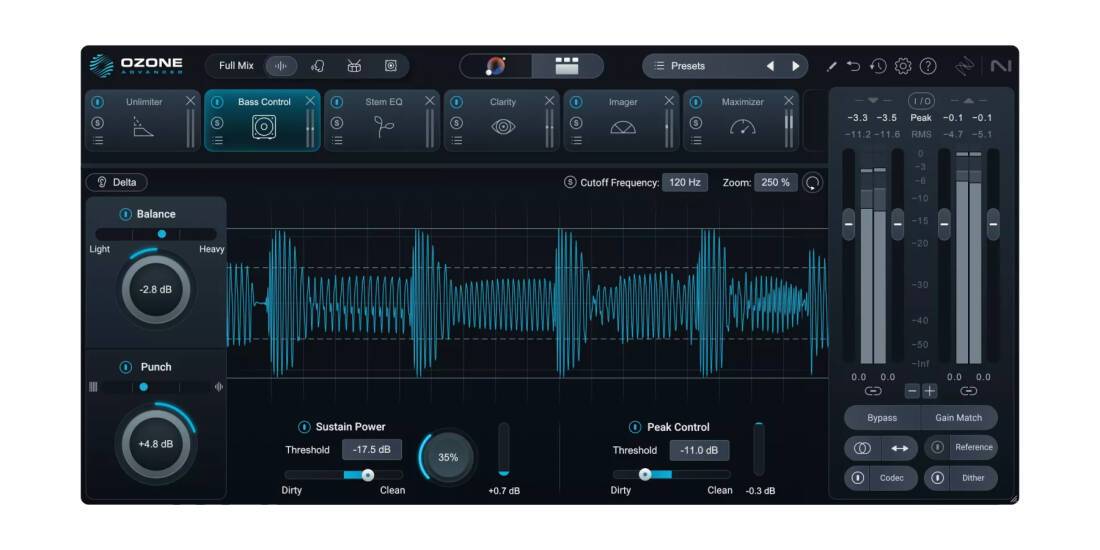The width and height of the screenshot is (1100, 550).
Task: Click the pencil edit icon
Action: (832, 66)
